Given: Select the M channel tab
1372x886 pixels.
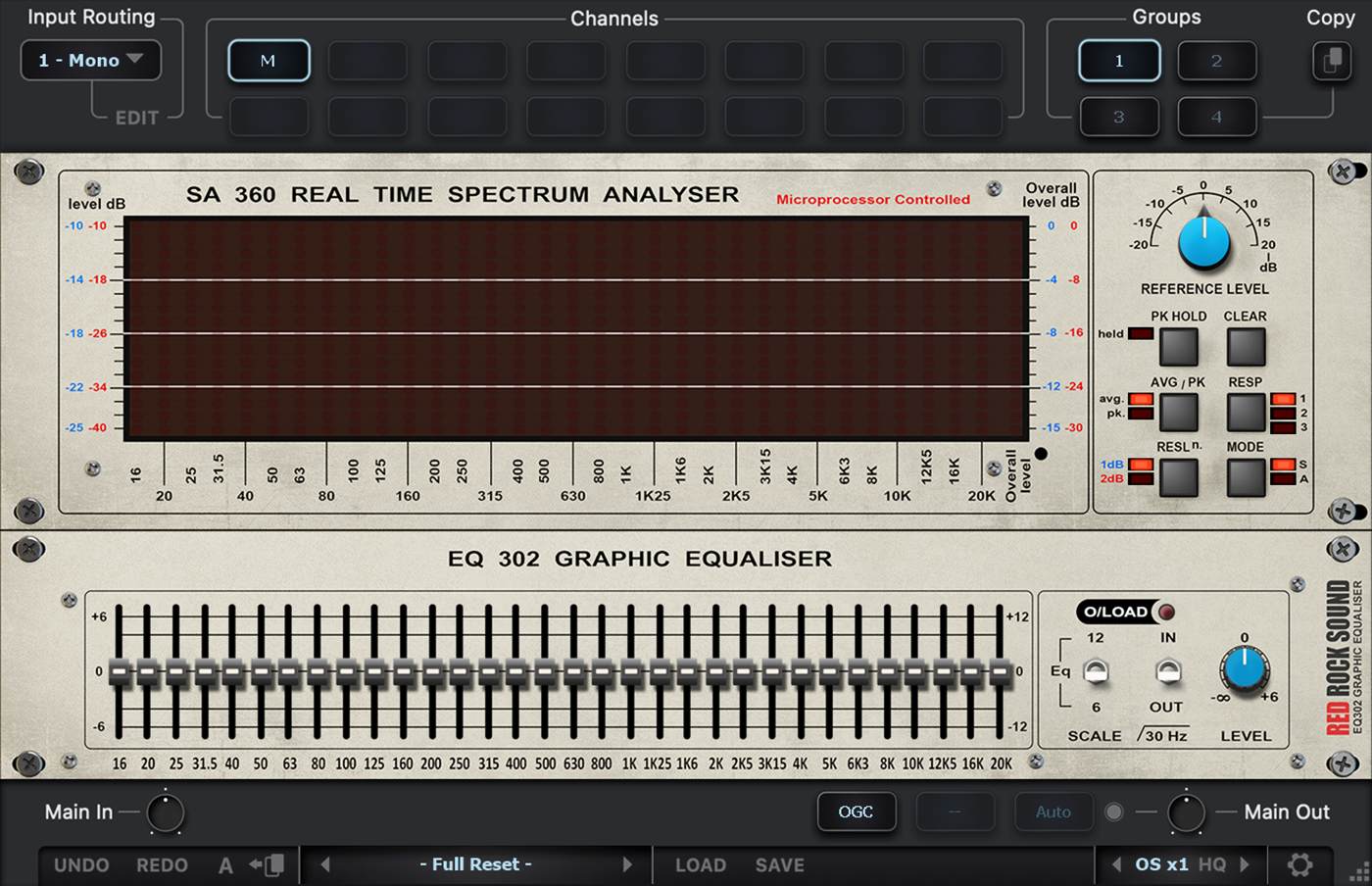Looking at the screenshot, I should coord(269,61).
